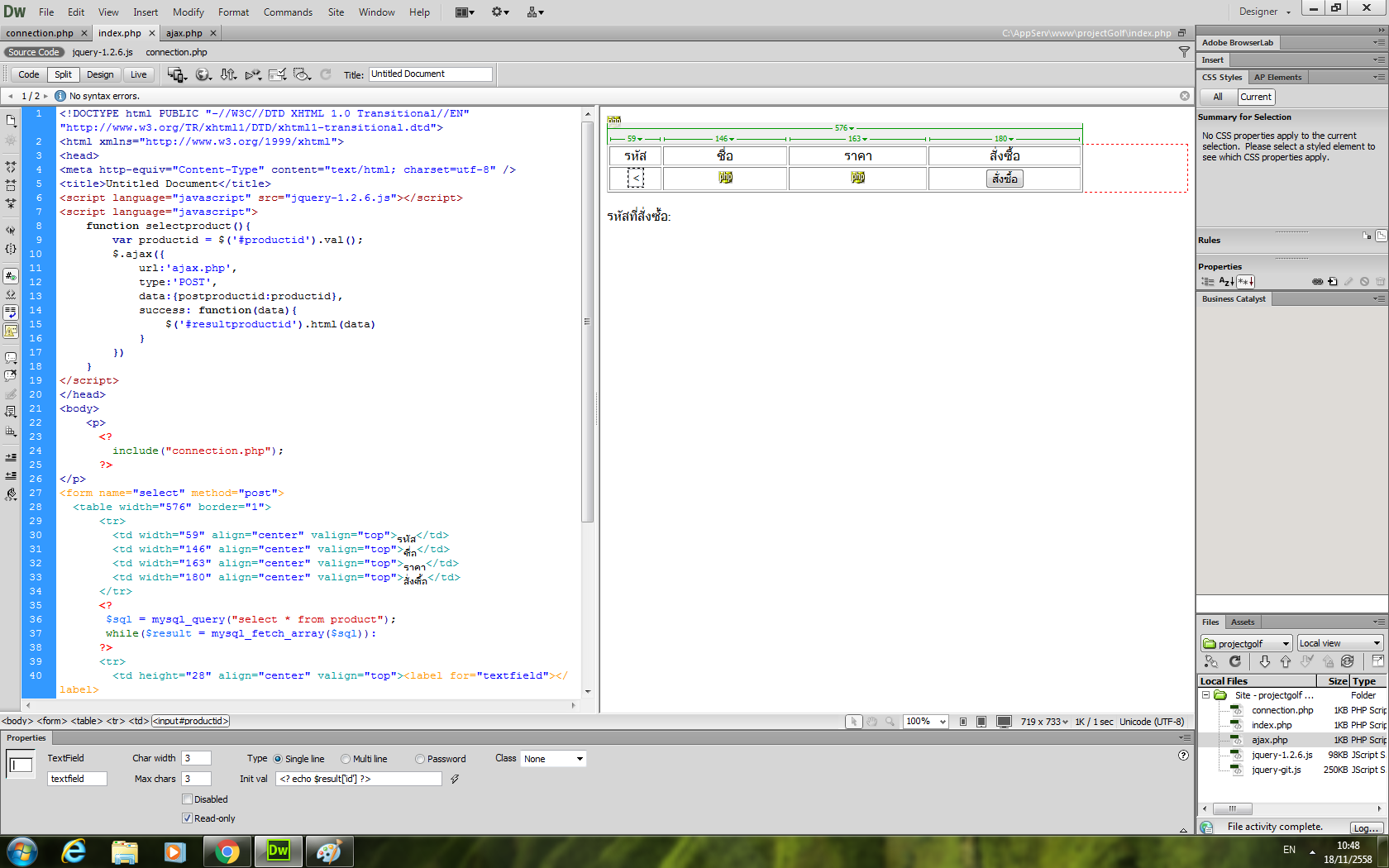Open the Extend Dreamweaver gear menu
The image size is (1389, 868).
click(500, 12)
